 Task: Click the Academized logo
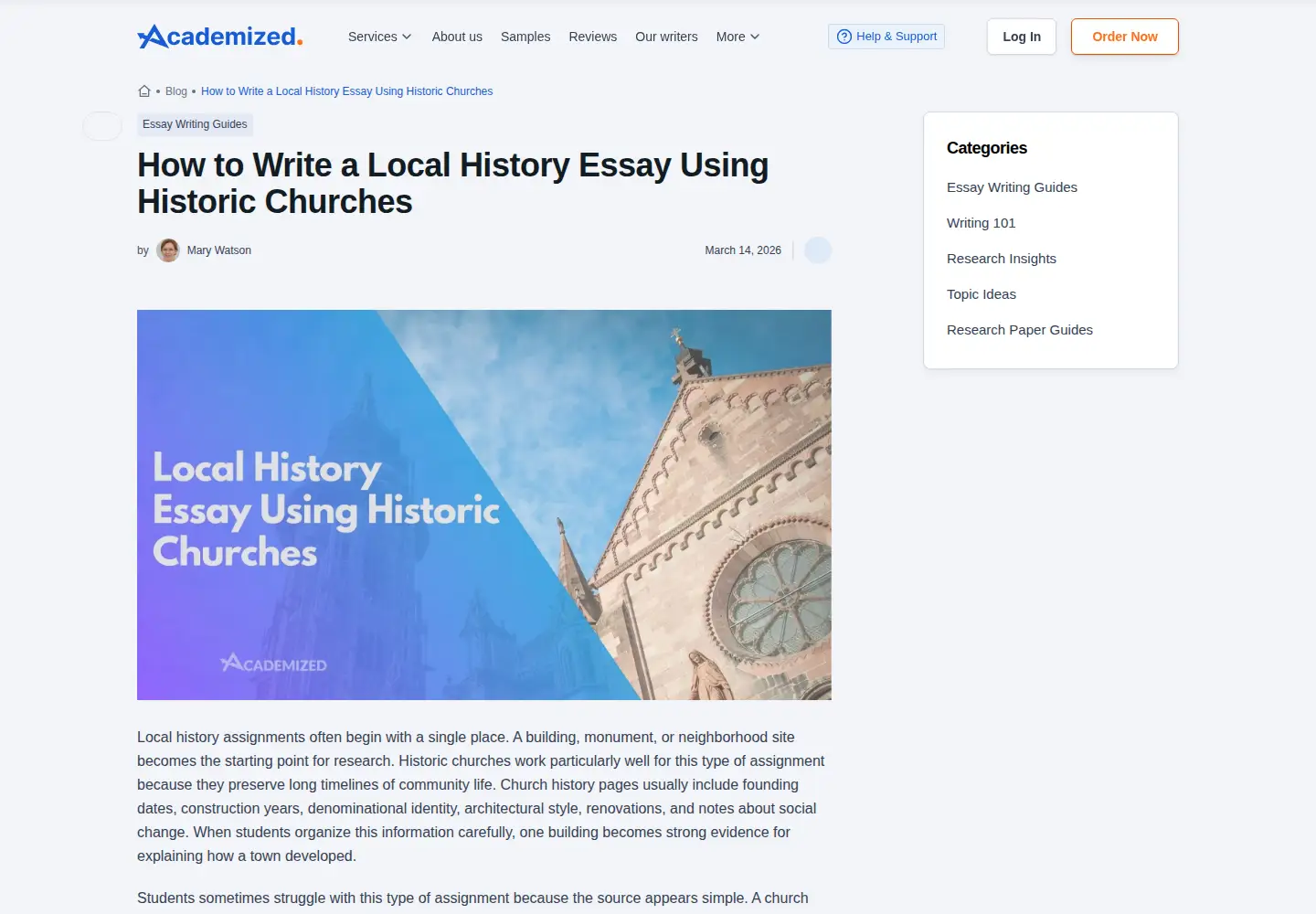coord(219,37)
